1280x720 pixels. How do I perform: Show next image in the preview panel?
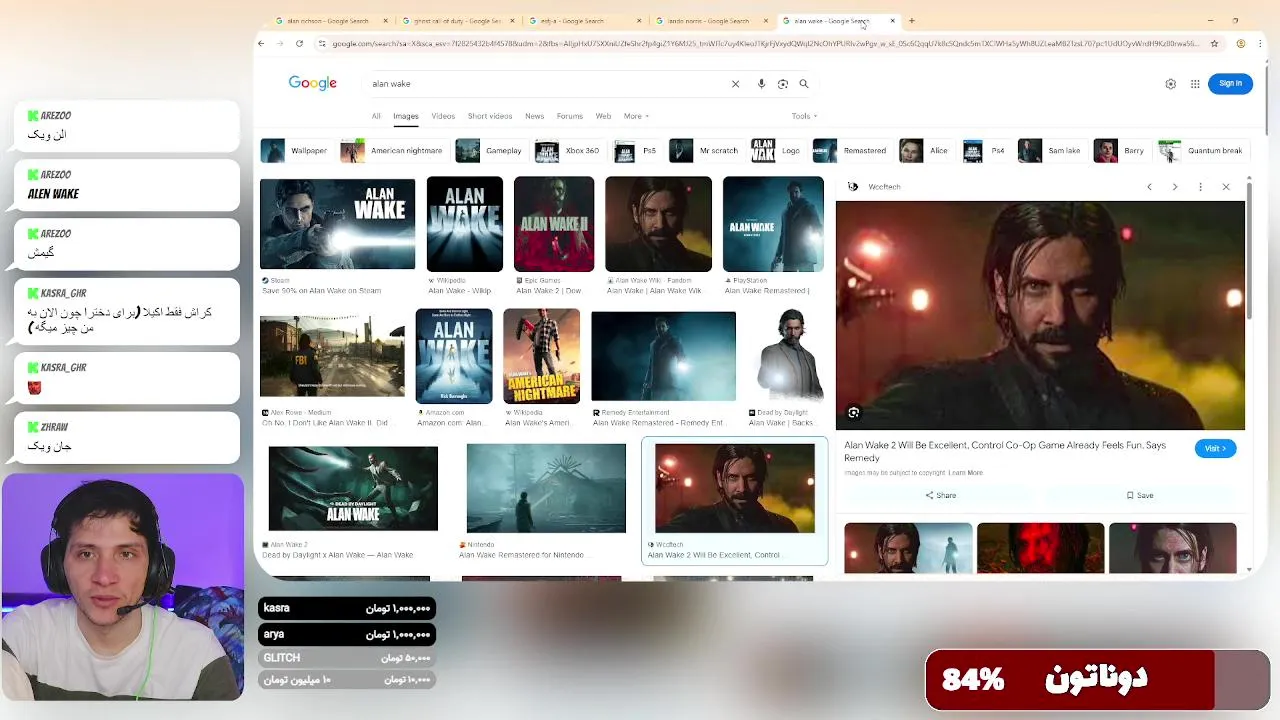coord(1175,187)
